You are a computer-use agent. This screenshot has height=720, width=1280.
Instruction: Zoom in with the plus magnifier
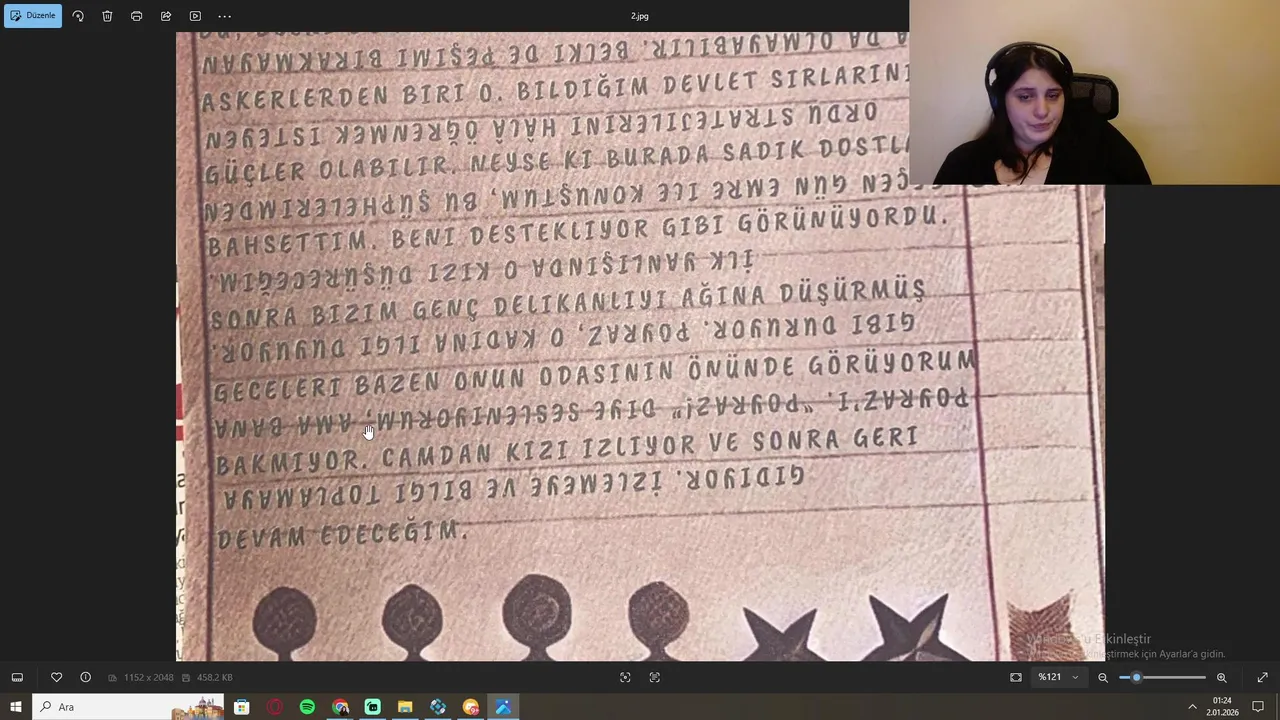click(x=1221, y=677)
